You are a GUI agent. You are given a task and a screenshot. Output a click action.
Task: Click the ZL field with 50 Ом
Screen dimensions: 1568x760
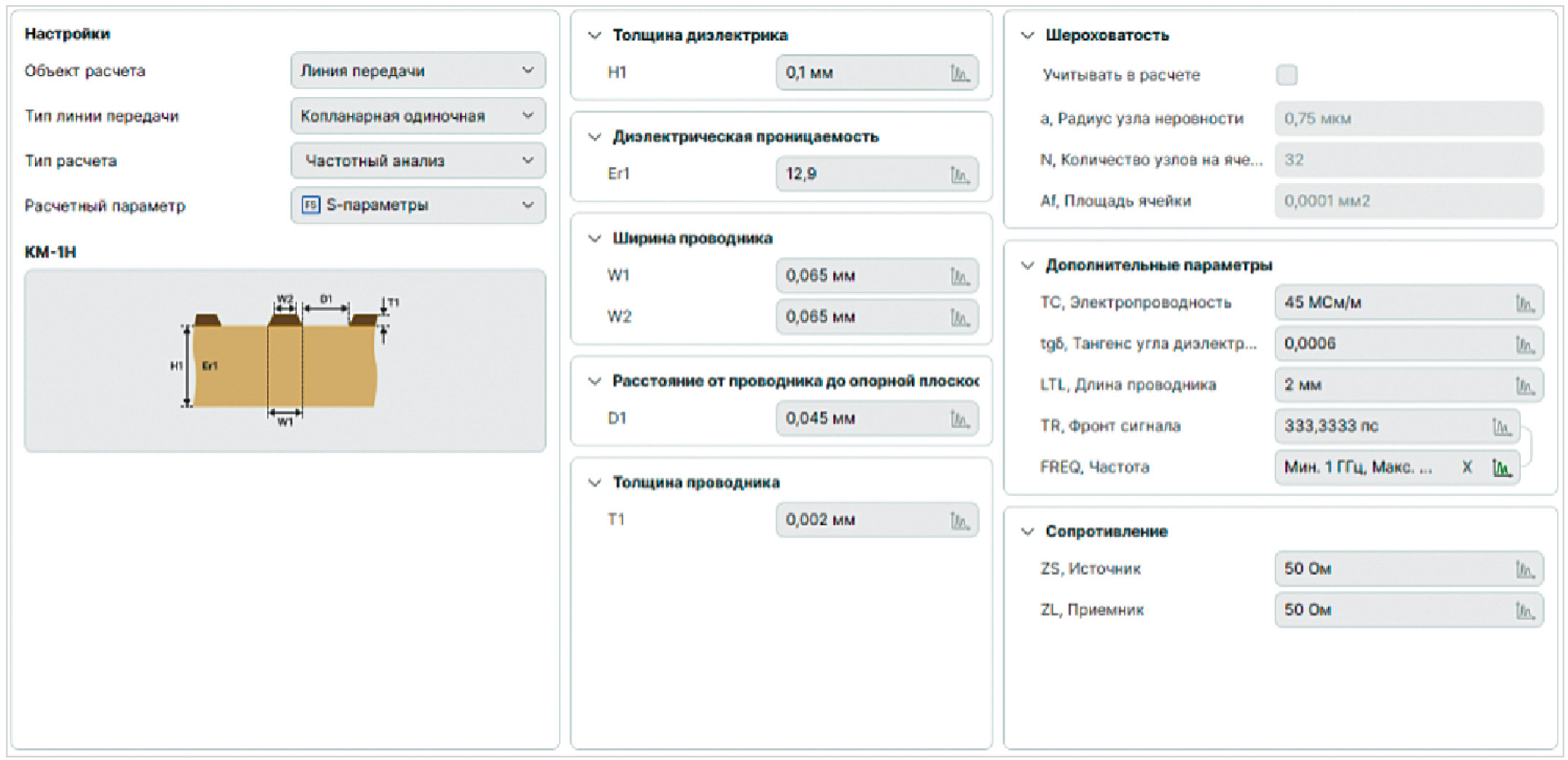click(1408, 610)
